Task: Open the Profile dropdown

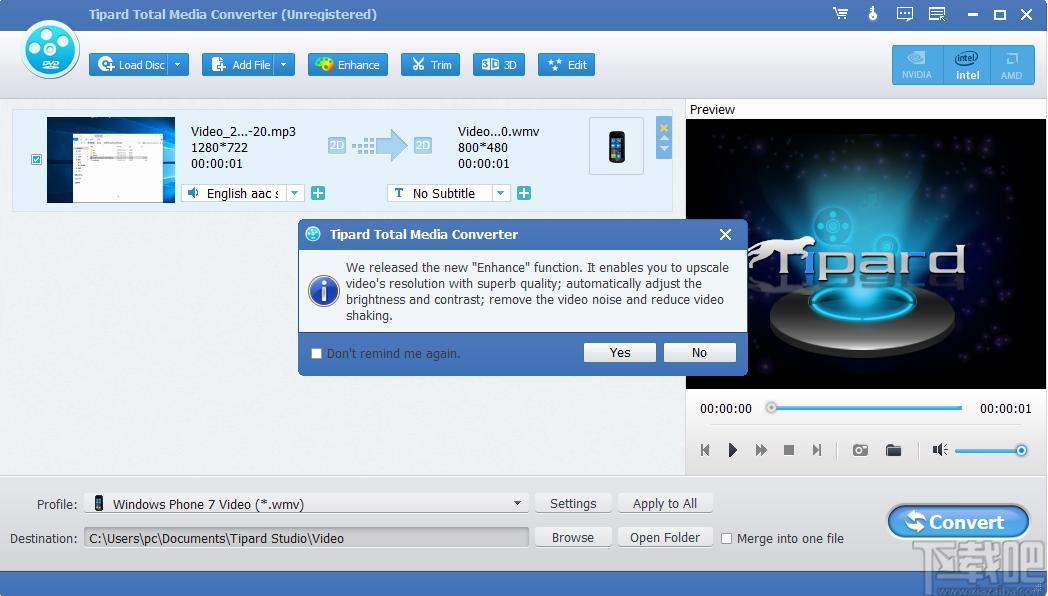Action: 307,504
